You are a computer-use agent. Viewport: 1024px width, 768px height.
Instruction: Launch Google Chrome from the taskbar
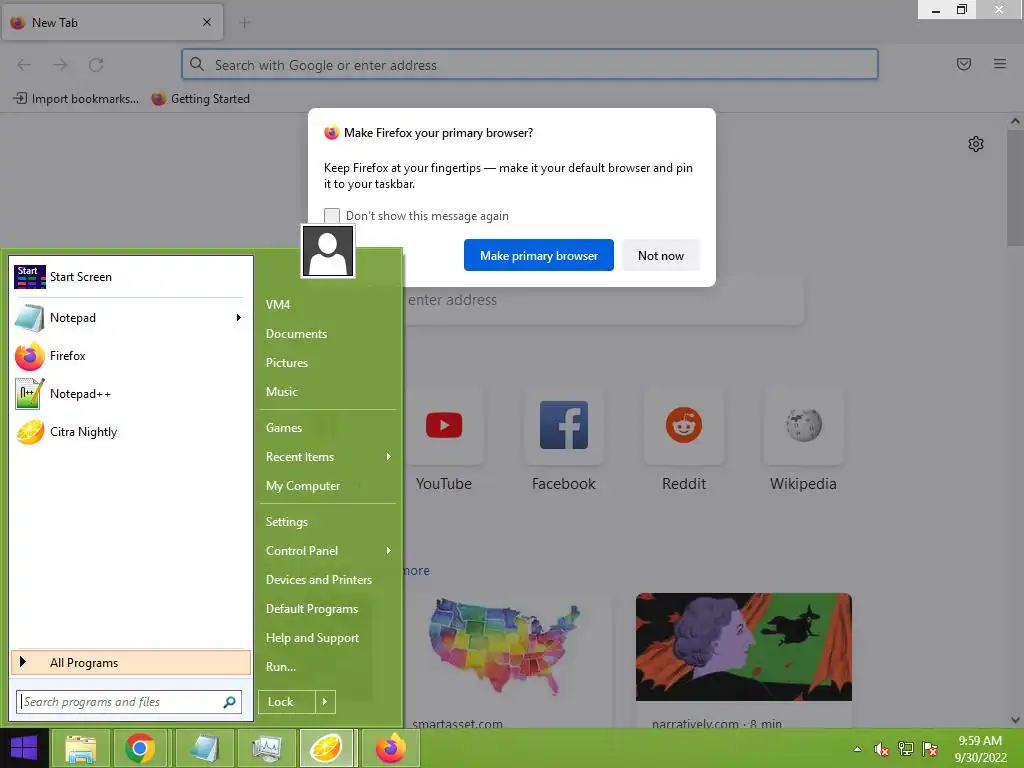click(x=140, y=748)
